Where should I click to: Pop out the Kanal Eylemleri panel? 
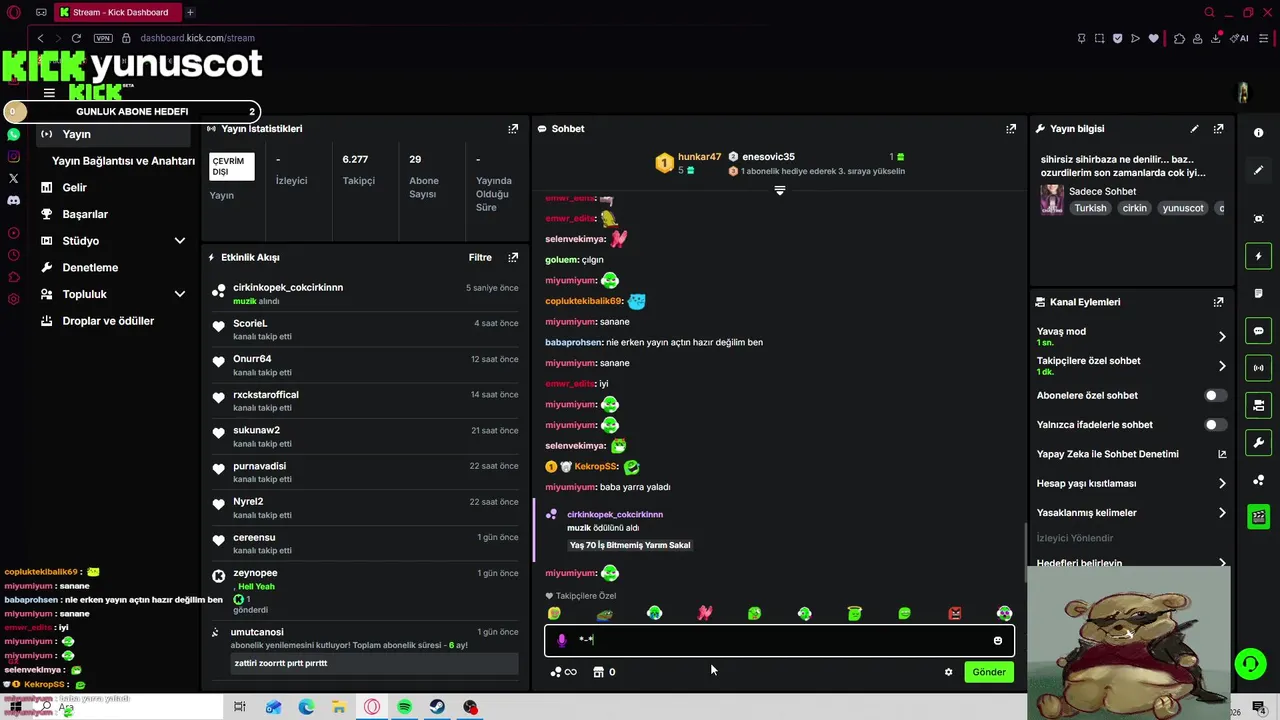(1218, 302)
